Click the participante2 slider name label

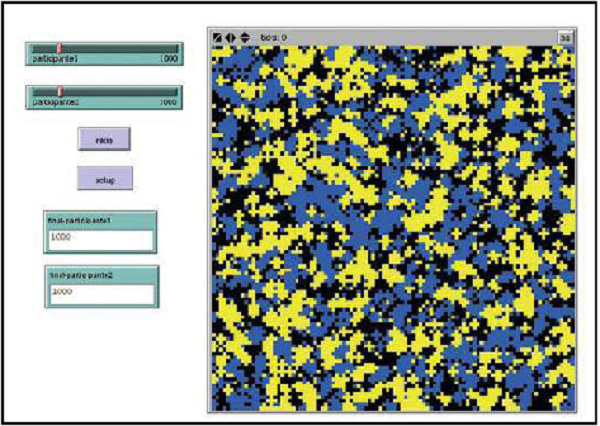57,102
